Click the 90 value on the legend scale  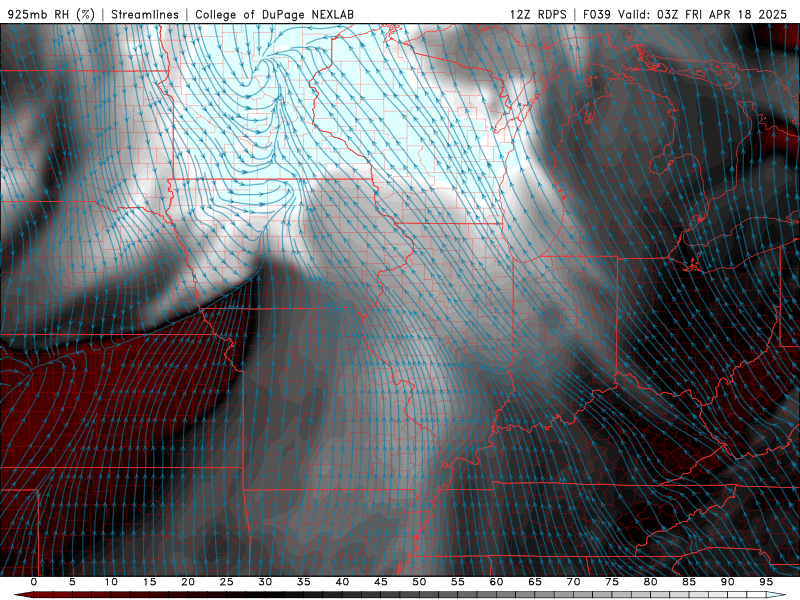[727, 582]
